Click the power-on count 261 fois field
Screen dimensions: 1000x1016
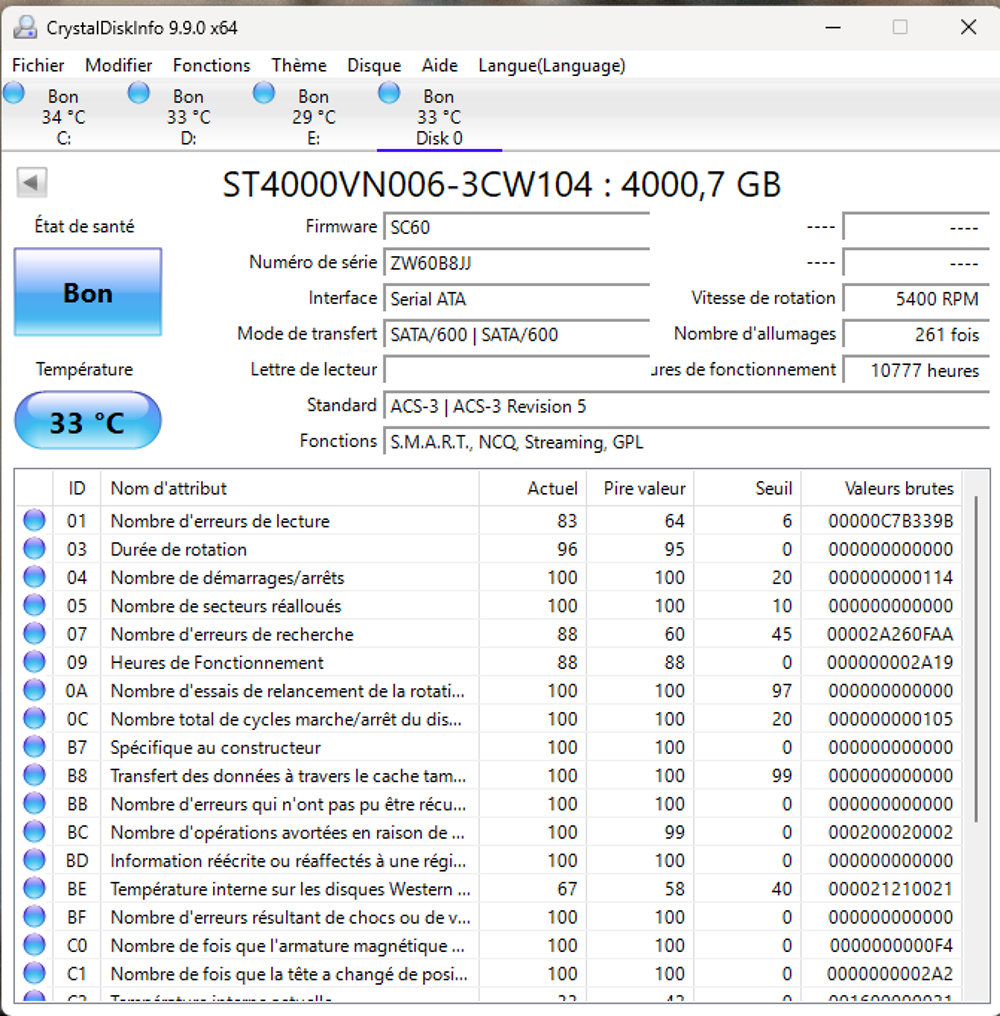(916, 334)
